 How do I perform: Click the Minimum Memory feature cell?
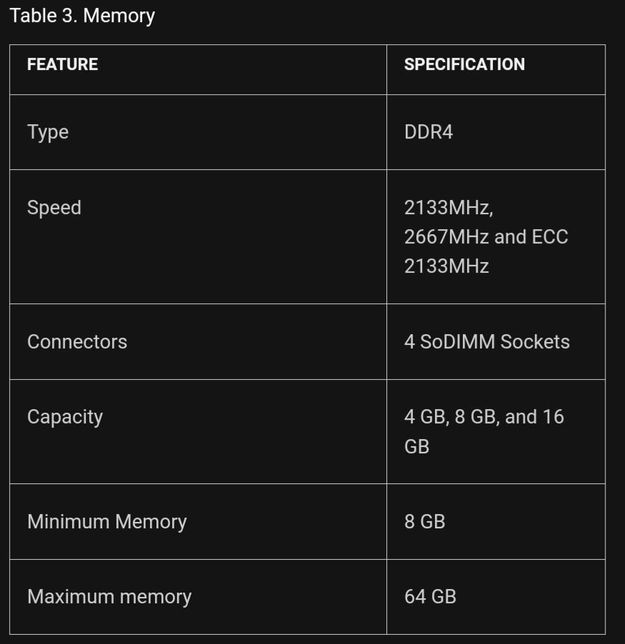click(x=107, y=522)
